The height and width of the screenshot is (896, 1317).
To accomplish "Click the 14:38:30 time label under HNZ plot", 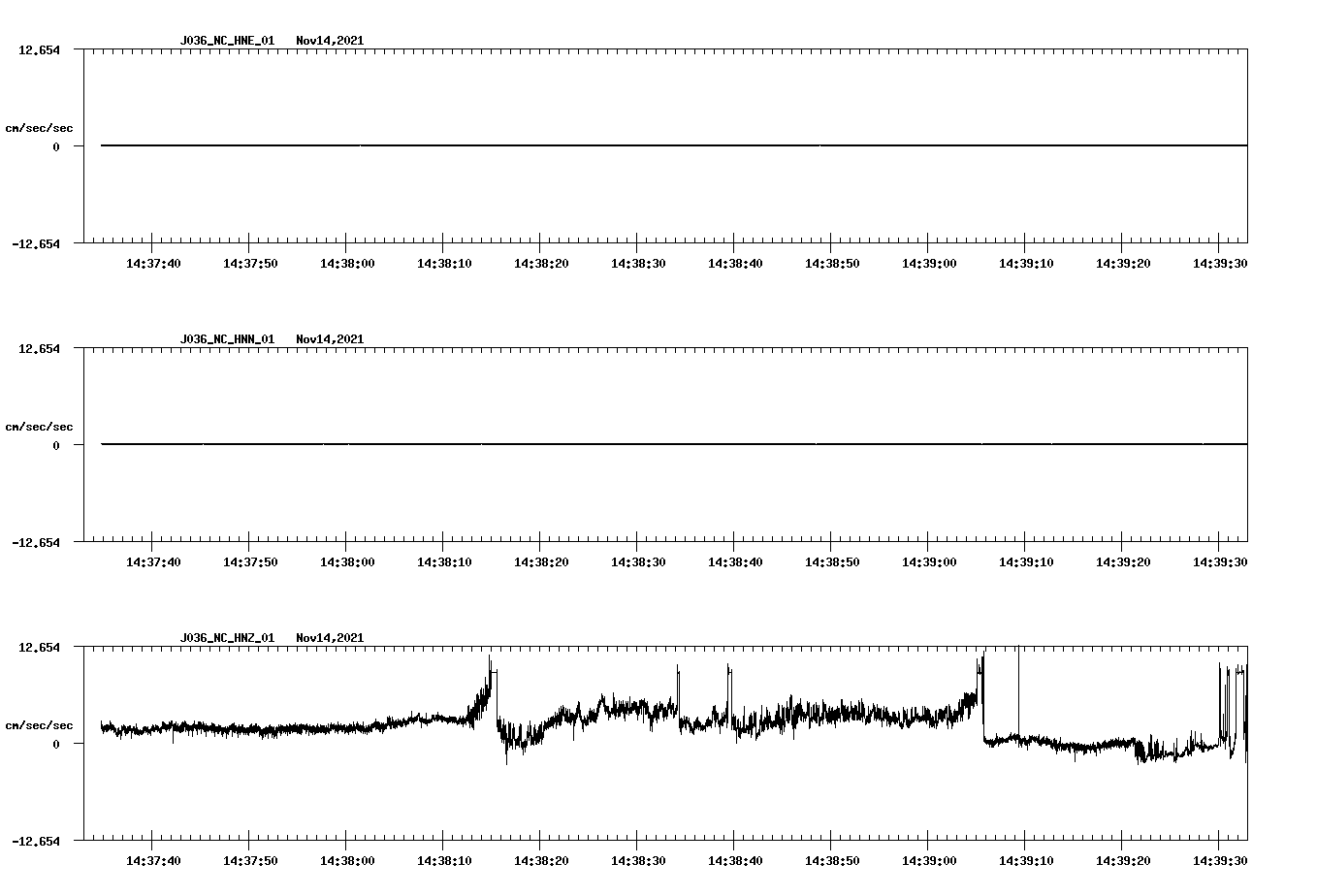I will point(638,861).
